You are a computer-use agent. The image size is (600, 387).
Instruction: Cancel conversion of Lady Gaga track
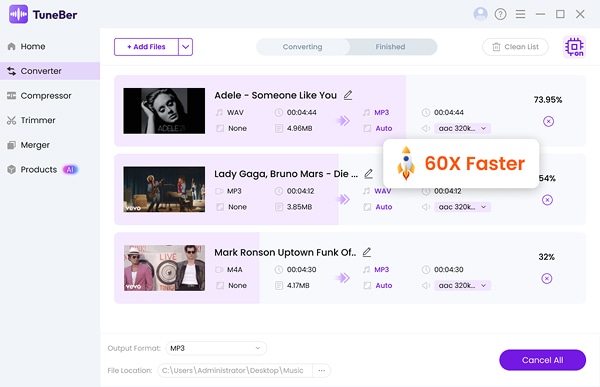[x=547, y=200]
